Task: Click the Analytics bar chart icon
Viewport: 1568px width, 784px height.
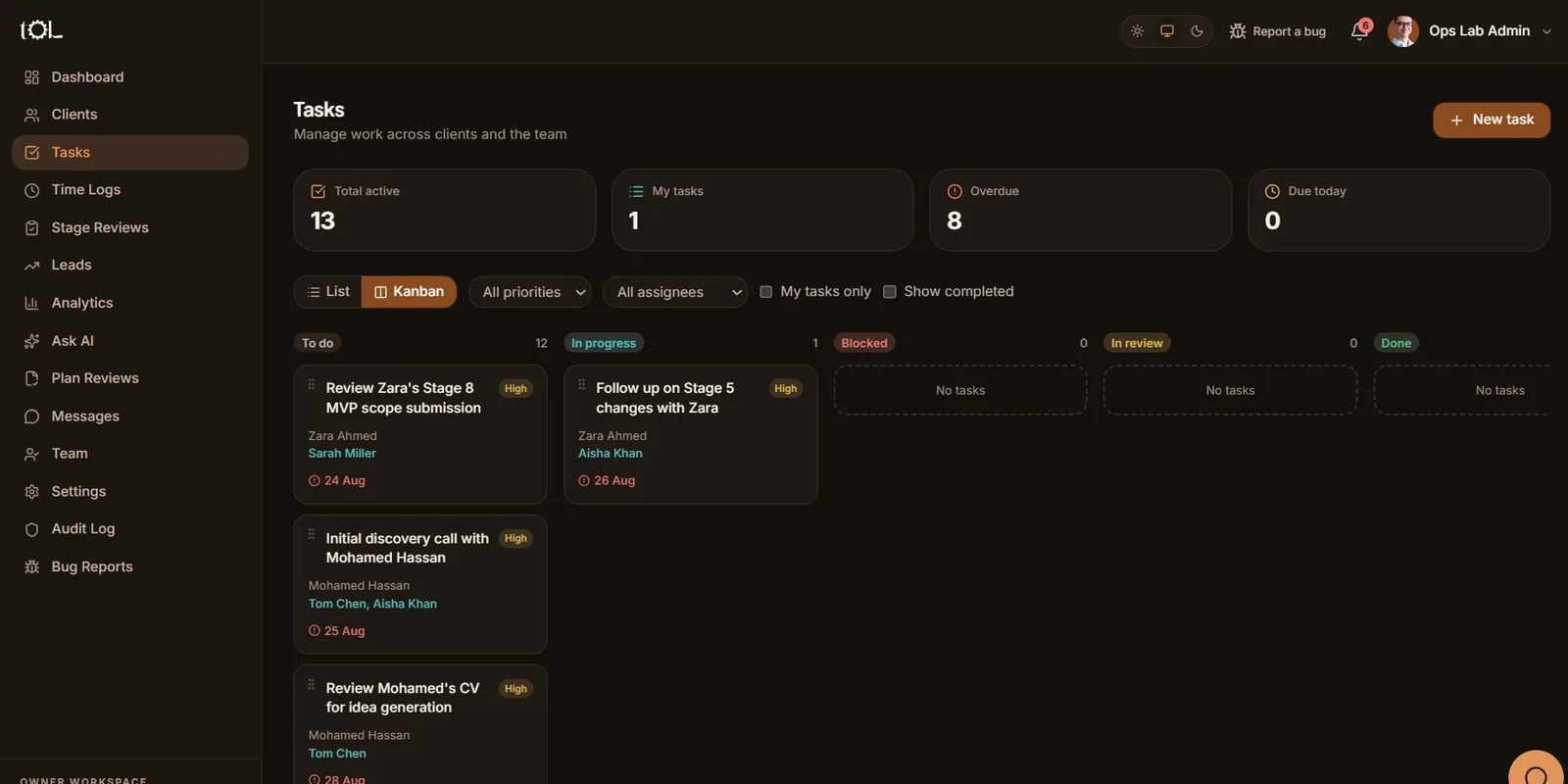Action: [31, 303]
